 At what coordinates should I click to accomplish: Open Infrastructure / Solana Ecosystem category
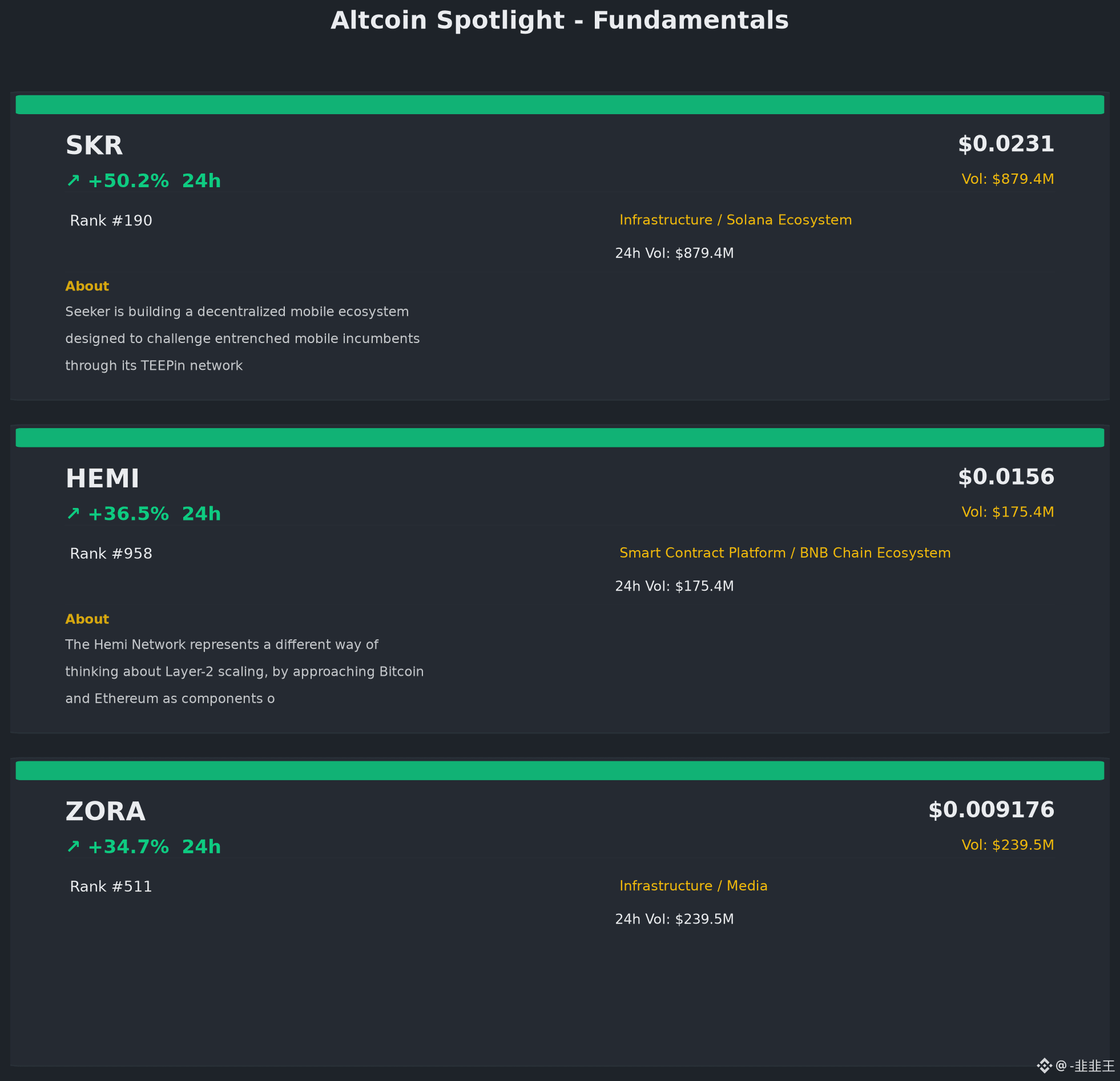click(735, 220)
